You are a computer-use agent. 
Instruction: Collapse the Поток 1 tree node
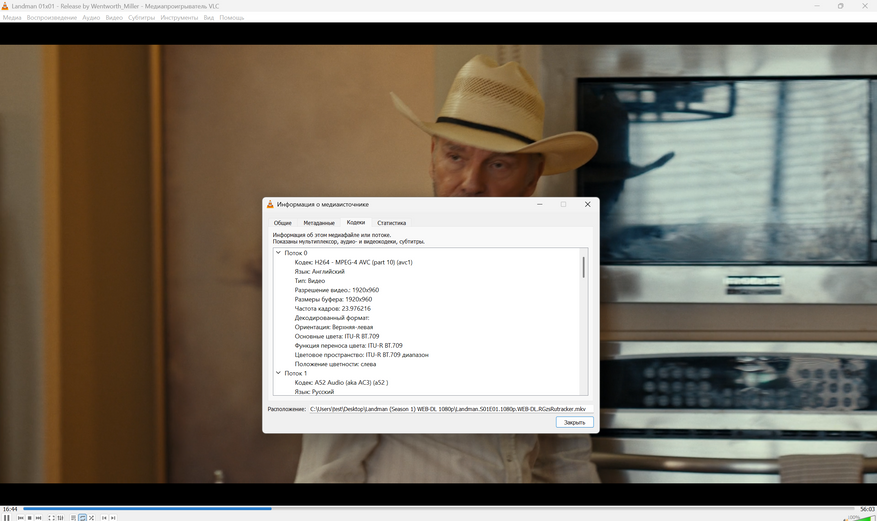[279, 373]
